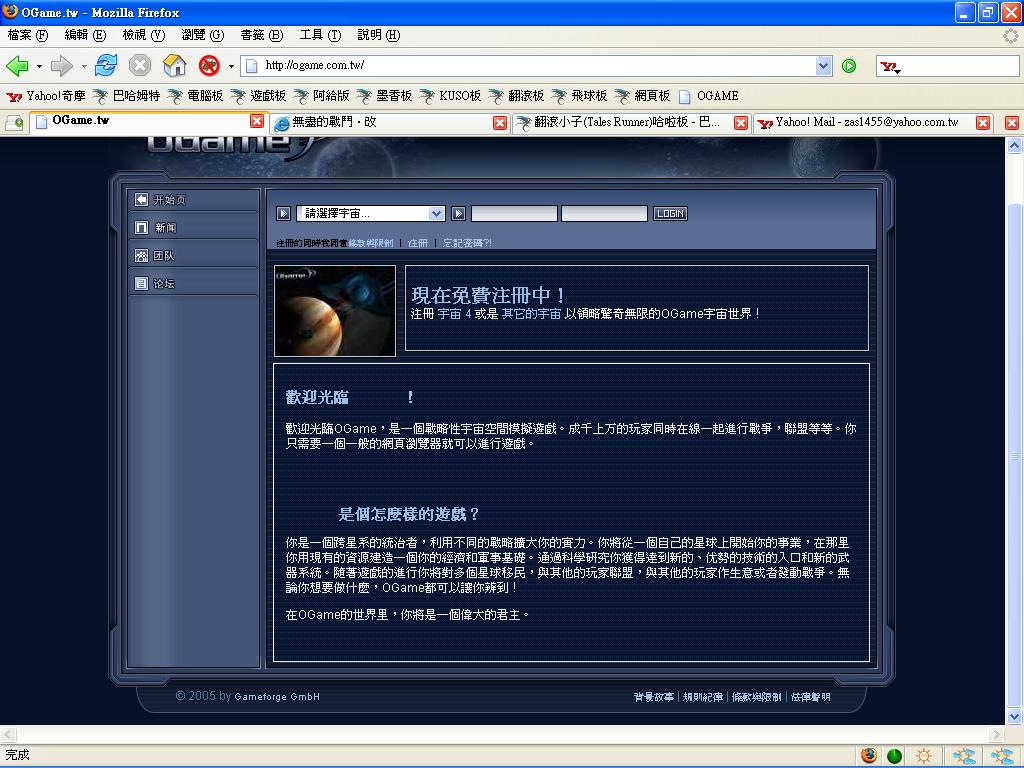Open the 巴哈姆特 bookmark
The width and height of the screenshot is (1024, 768).
pyautogui.click(x=127, y=96)
